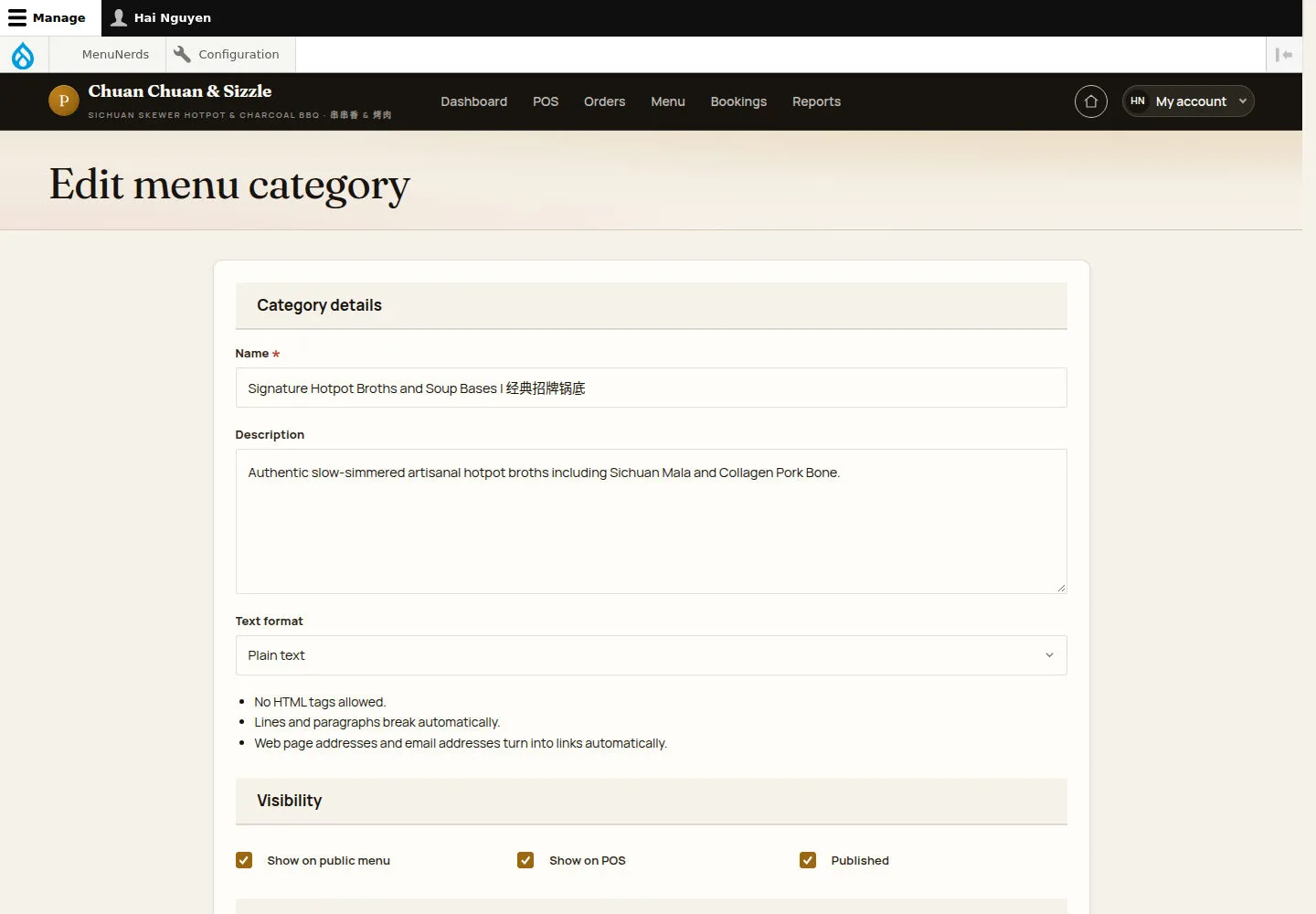Click the "Edit menu category" page title
This screenshot has width=1316, height=914.
229,186
